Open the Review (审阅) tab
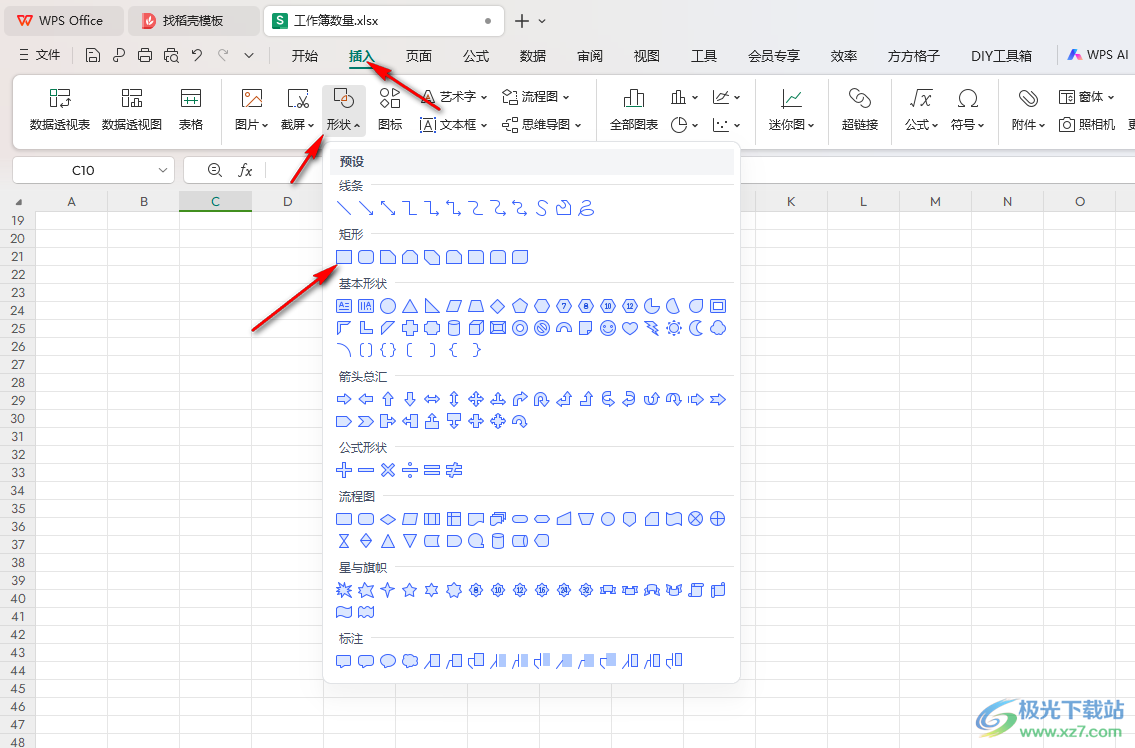The height and width of the screenshot is (748, 1135). pos(589,56)
